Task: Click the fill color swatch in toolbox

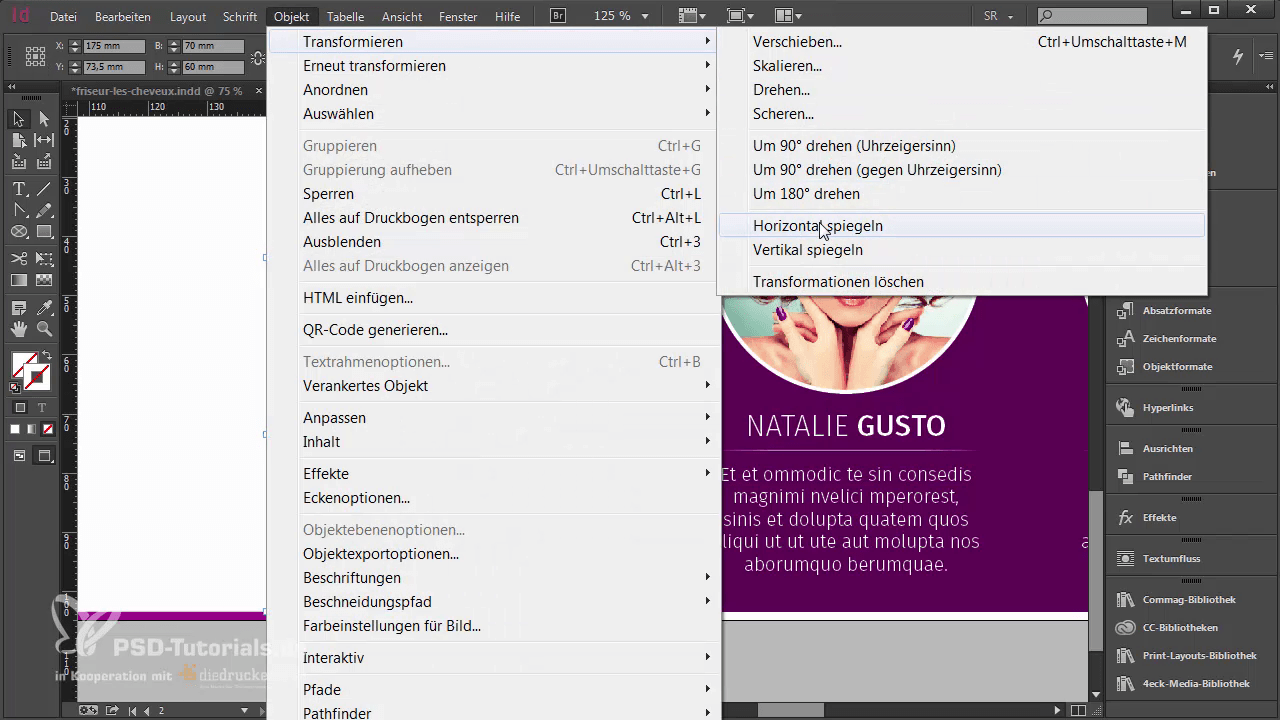Action: click(x=25, y=365)
